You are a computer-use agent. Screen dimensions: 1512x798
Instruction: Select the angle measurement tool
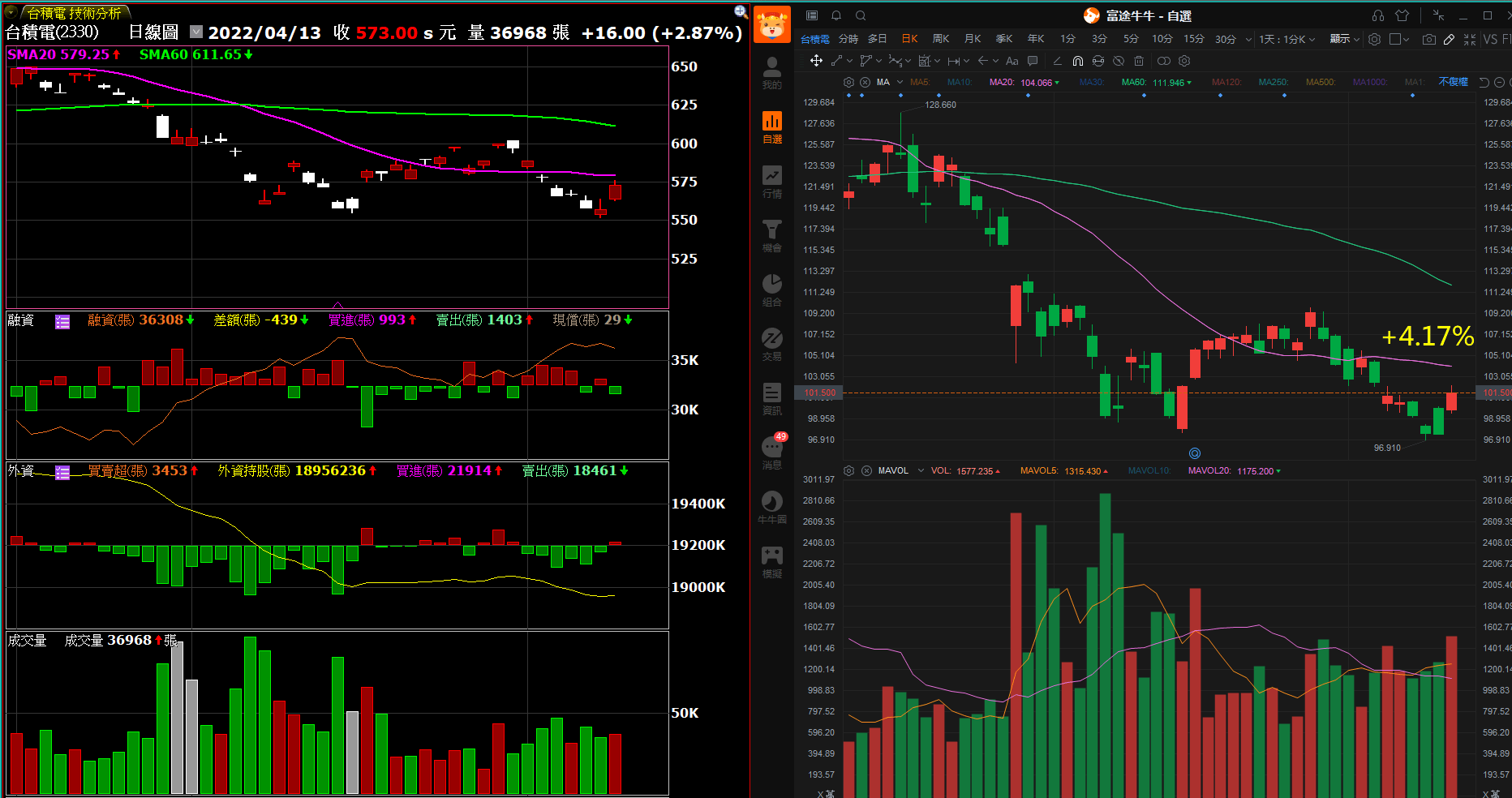(x=1057, y=61)
